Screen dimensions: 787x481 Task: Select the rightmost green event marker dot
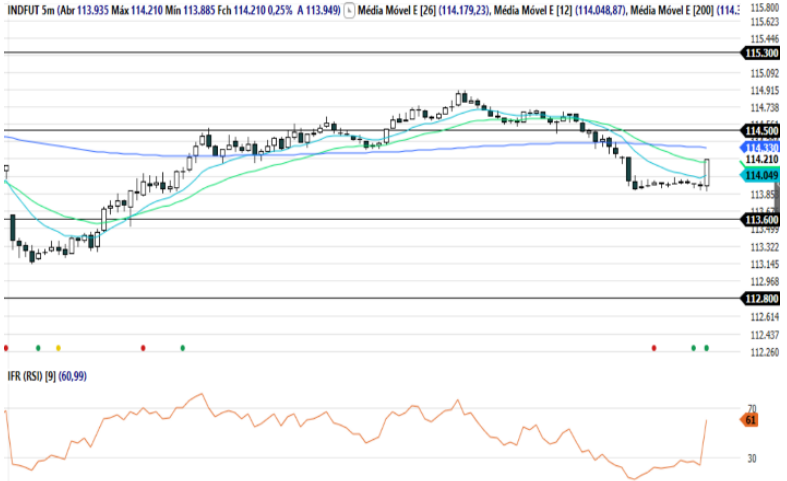pos(706,348)
